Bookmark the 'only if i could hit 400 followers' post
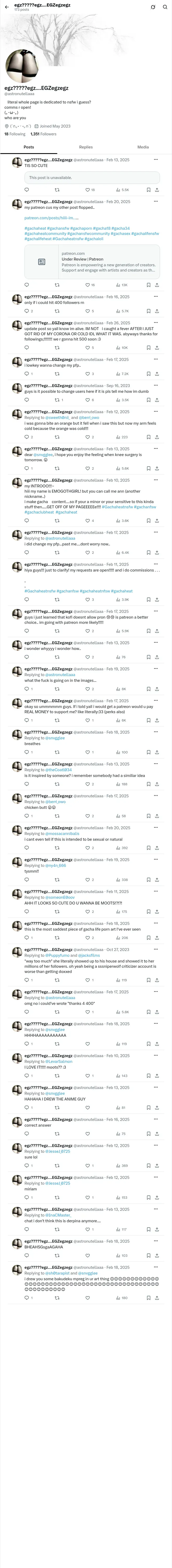 point(148,311)
